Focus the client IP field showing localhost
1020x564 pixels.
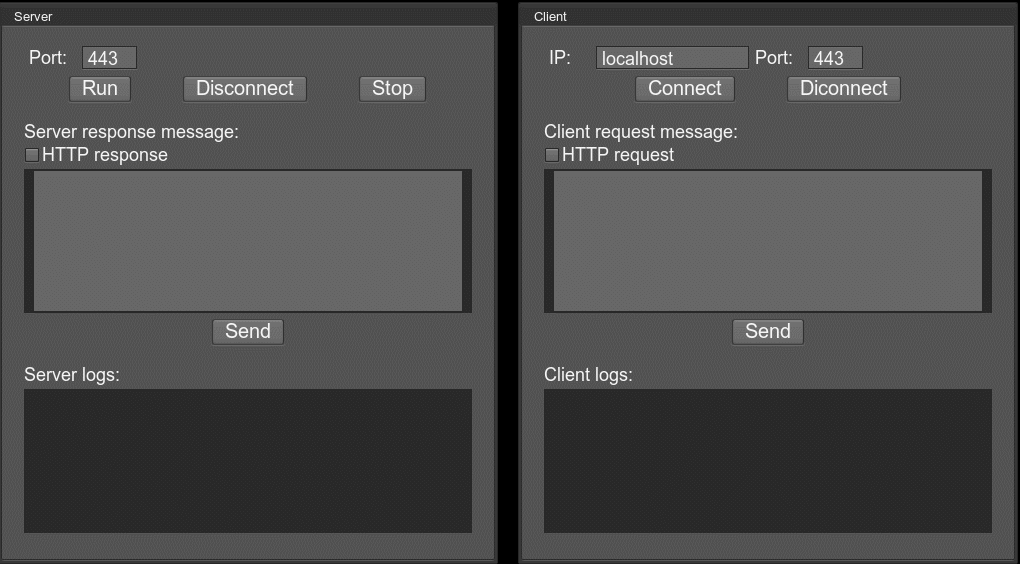pyautogui.click(x=672, y=58)
